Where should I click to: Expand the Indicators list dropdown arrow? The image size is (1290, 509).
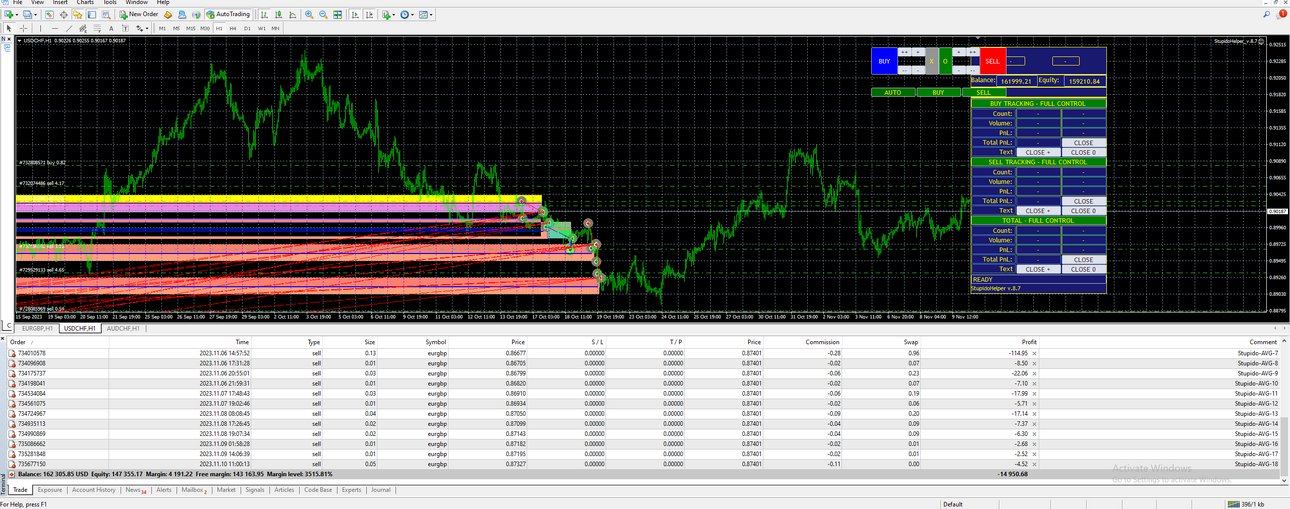tap(394, 14)
